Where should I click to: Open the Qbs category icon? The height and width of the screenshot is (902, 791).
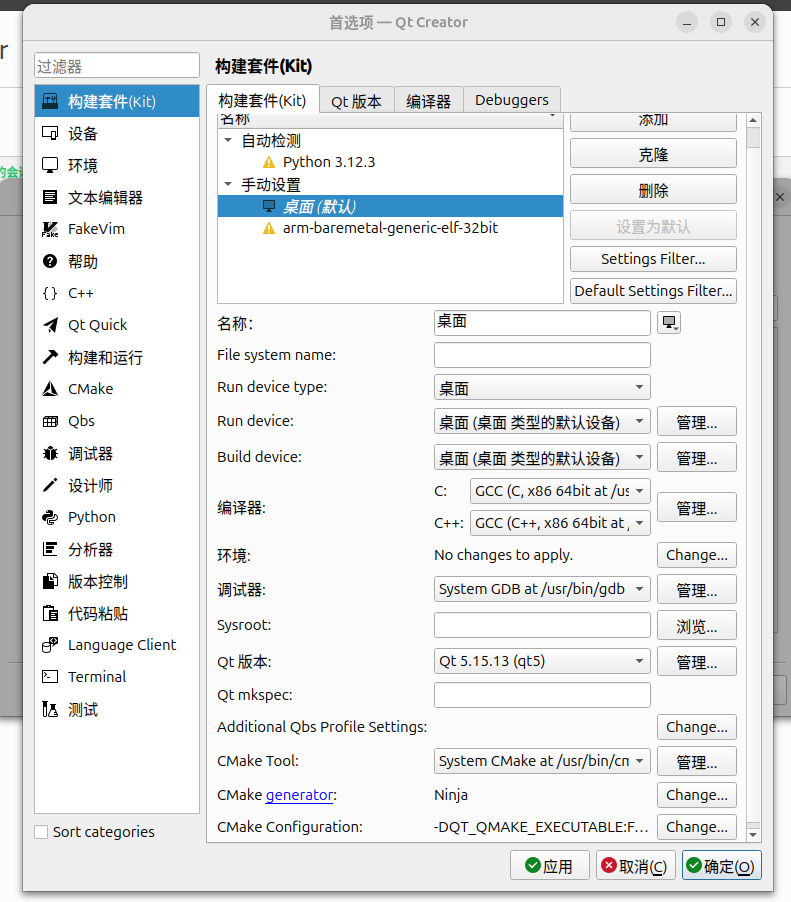[x=50, y=421]
